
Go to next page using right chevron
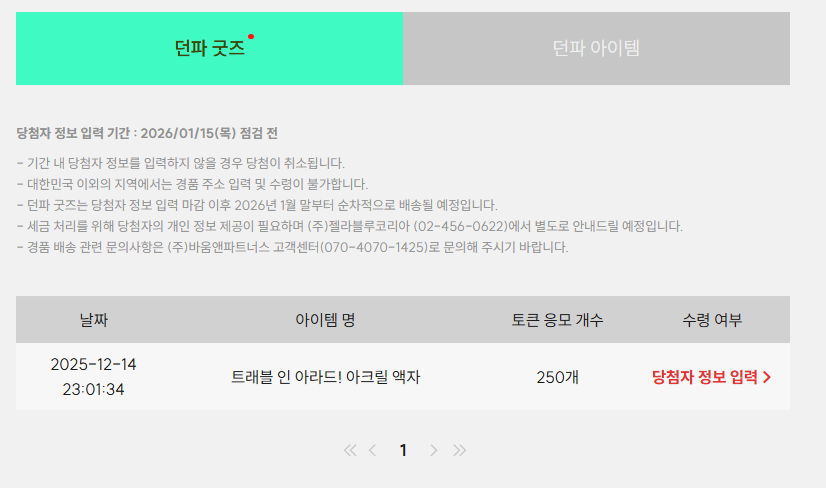point(433,450)
